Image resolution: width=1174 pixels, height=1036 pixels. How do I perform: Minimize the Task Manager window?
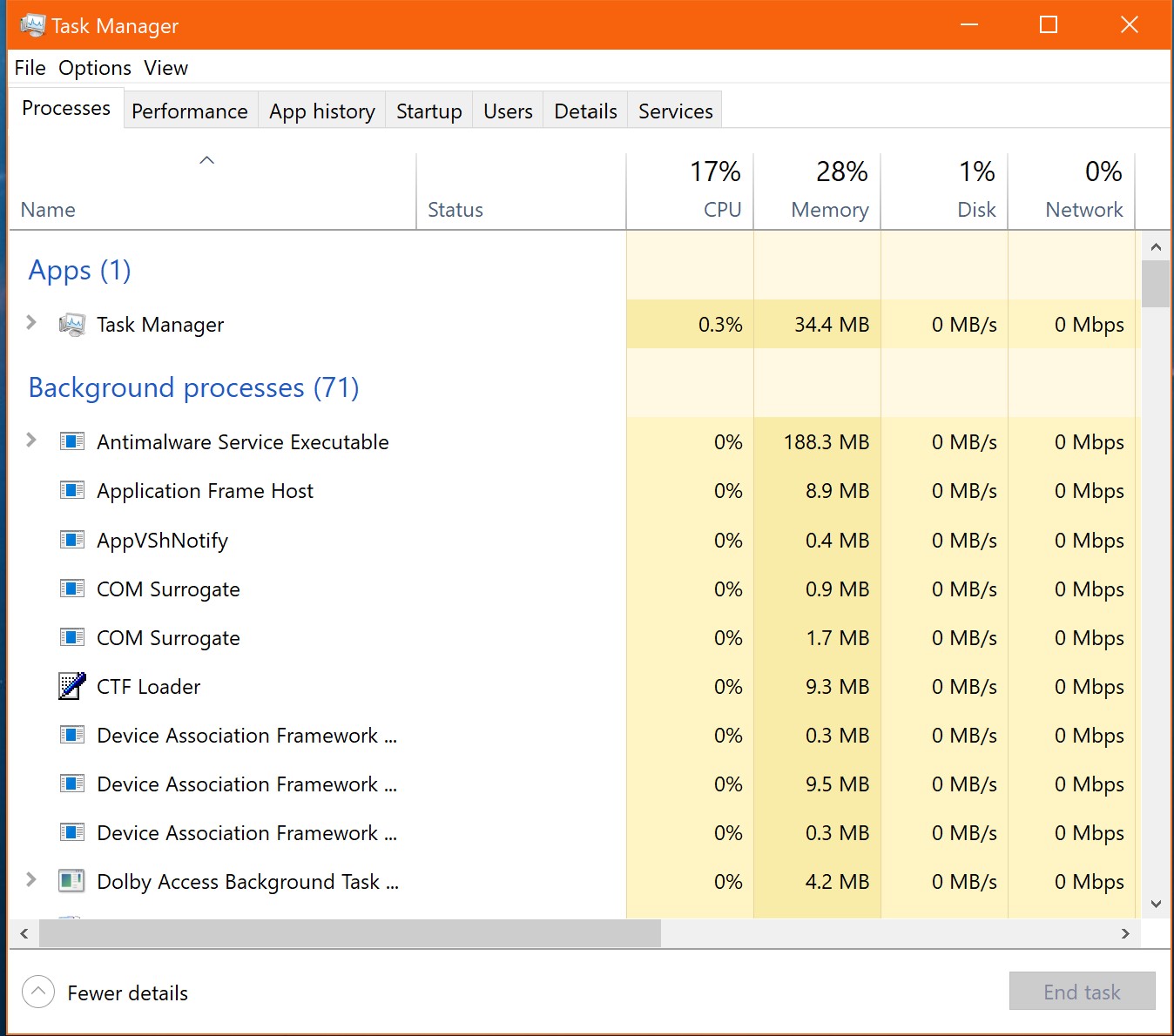(968, 24)
